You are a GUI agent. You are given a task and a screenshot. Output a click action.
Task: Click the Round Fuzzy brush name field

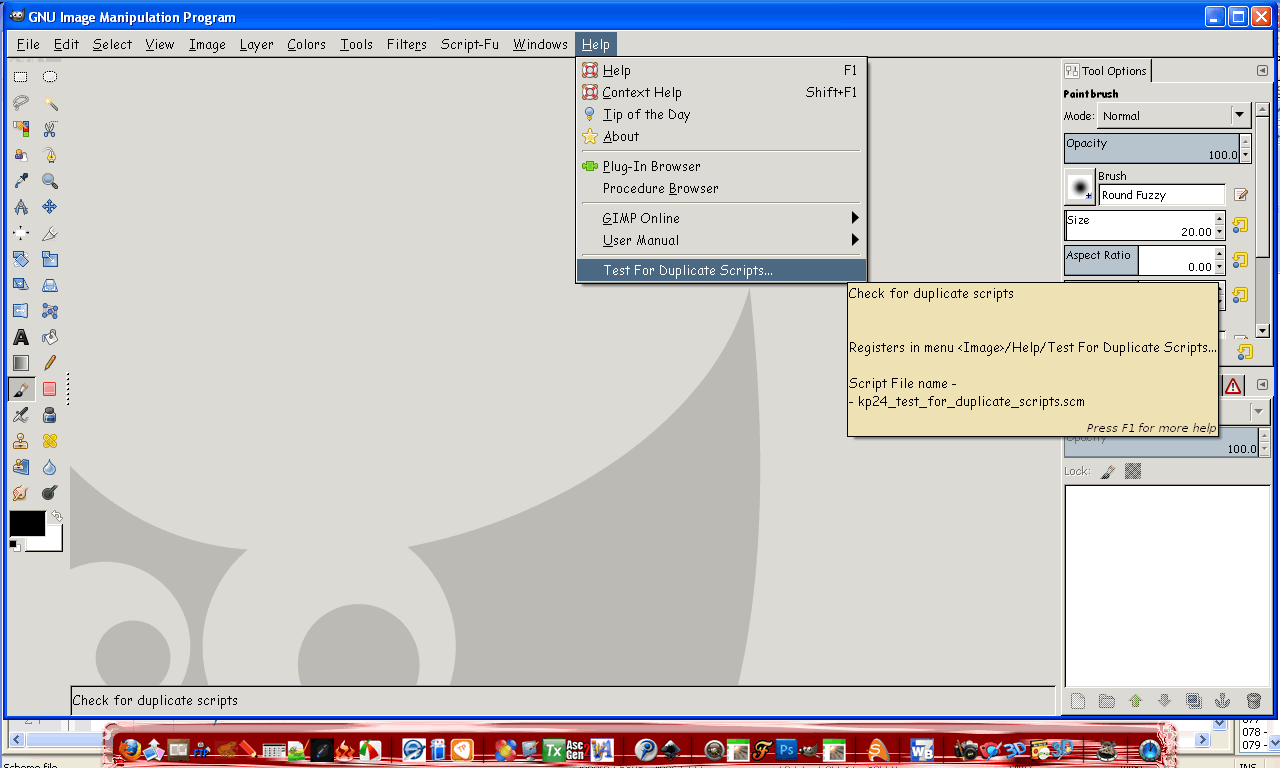pyautogui.click(x=1162, y=195)
